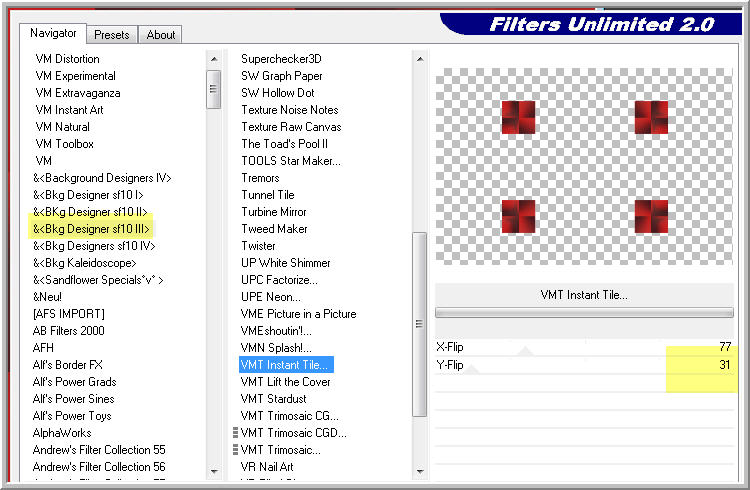Viewport: 750px width, 490px height.
Task: Click category list scroll-down arrow
Action: [x=214, y=471]
